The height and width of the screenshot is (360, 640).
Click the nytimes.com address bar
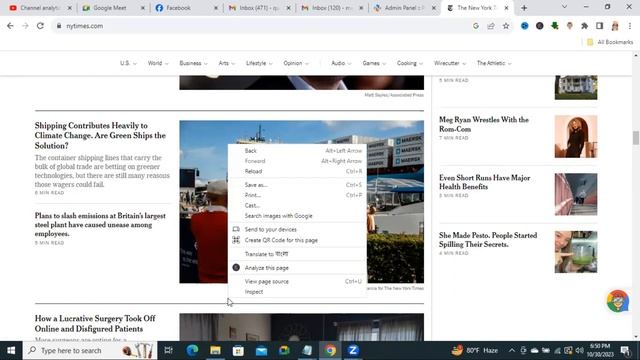point(261,26)
